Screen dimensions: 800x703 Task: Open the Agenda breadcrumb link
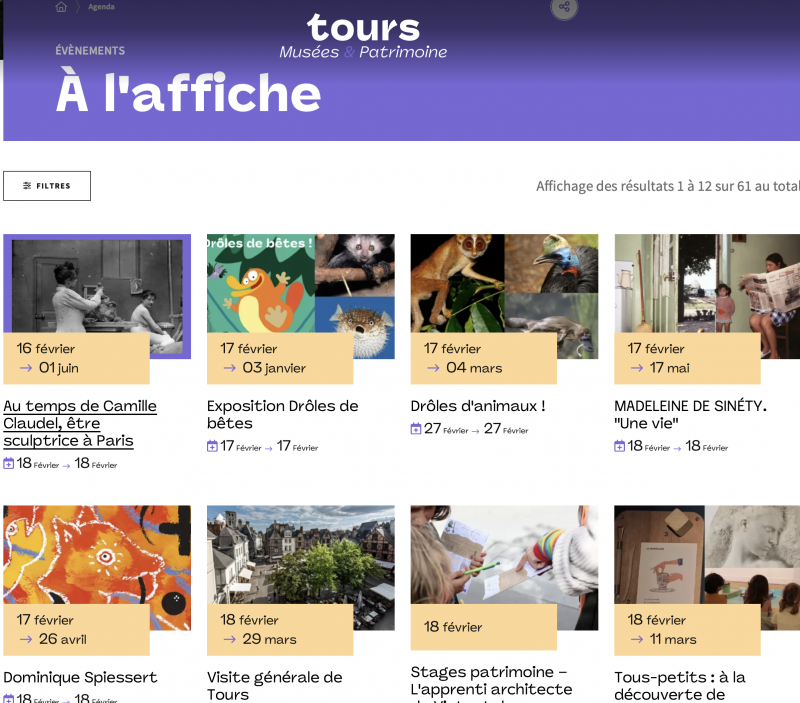click(101, 7)
